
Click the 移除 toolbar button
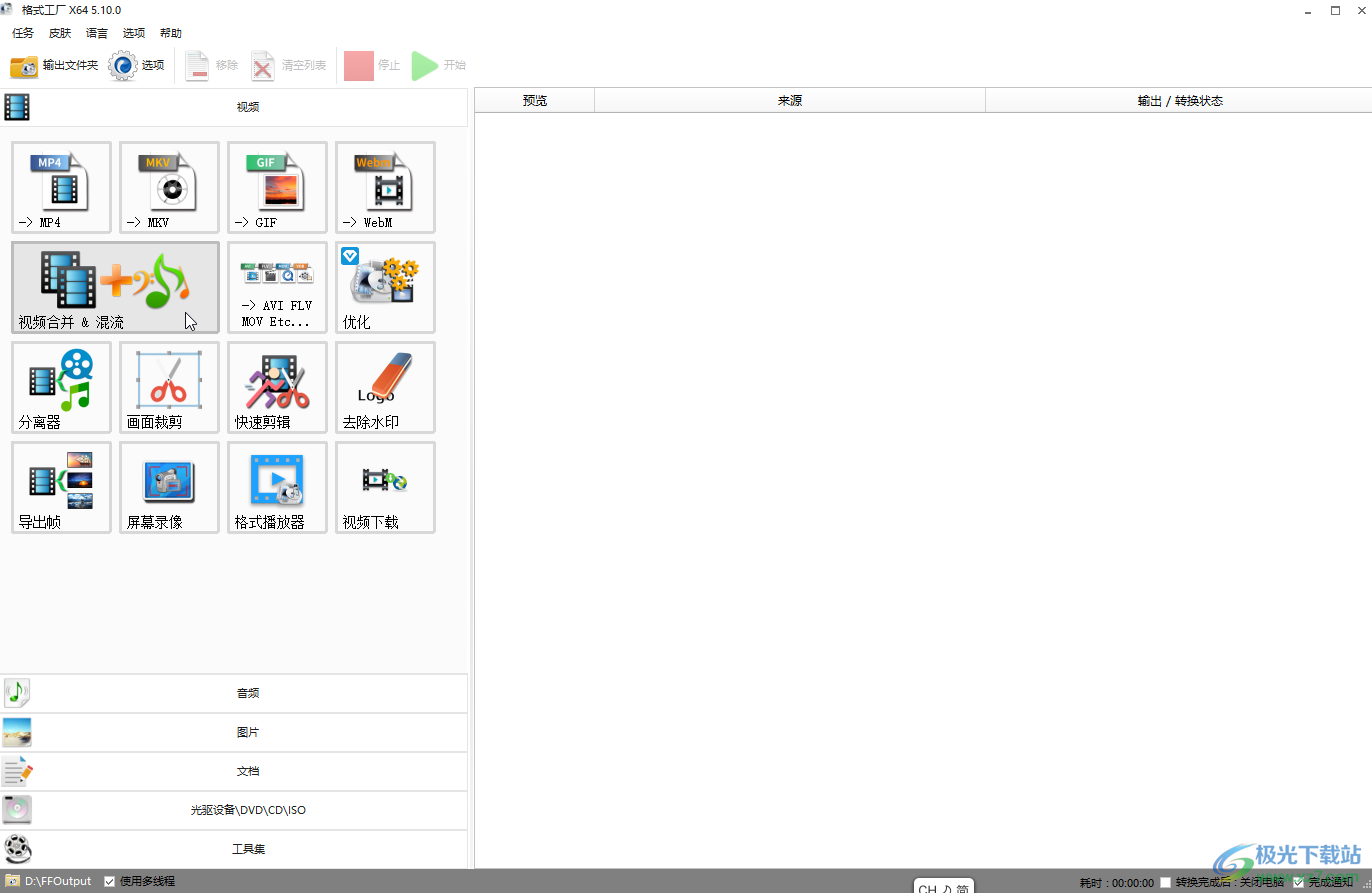[211, 66]
